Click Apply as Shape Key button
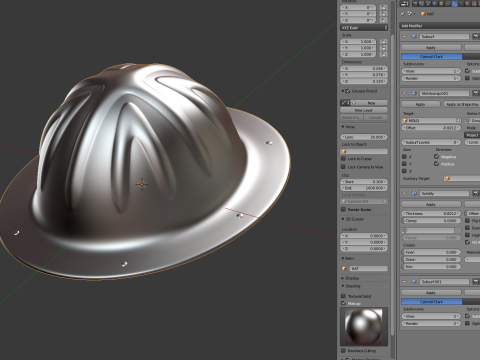The height and width of the screenshot is (360, 480). click(x=461, y=104)
